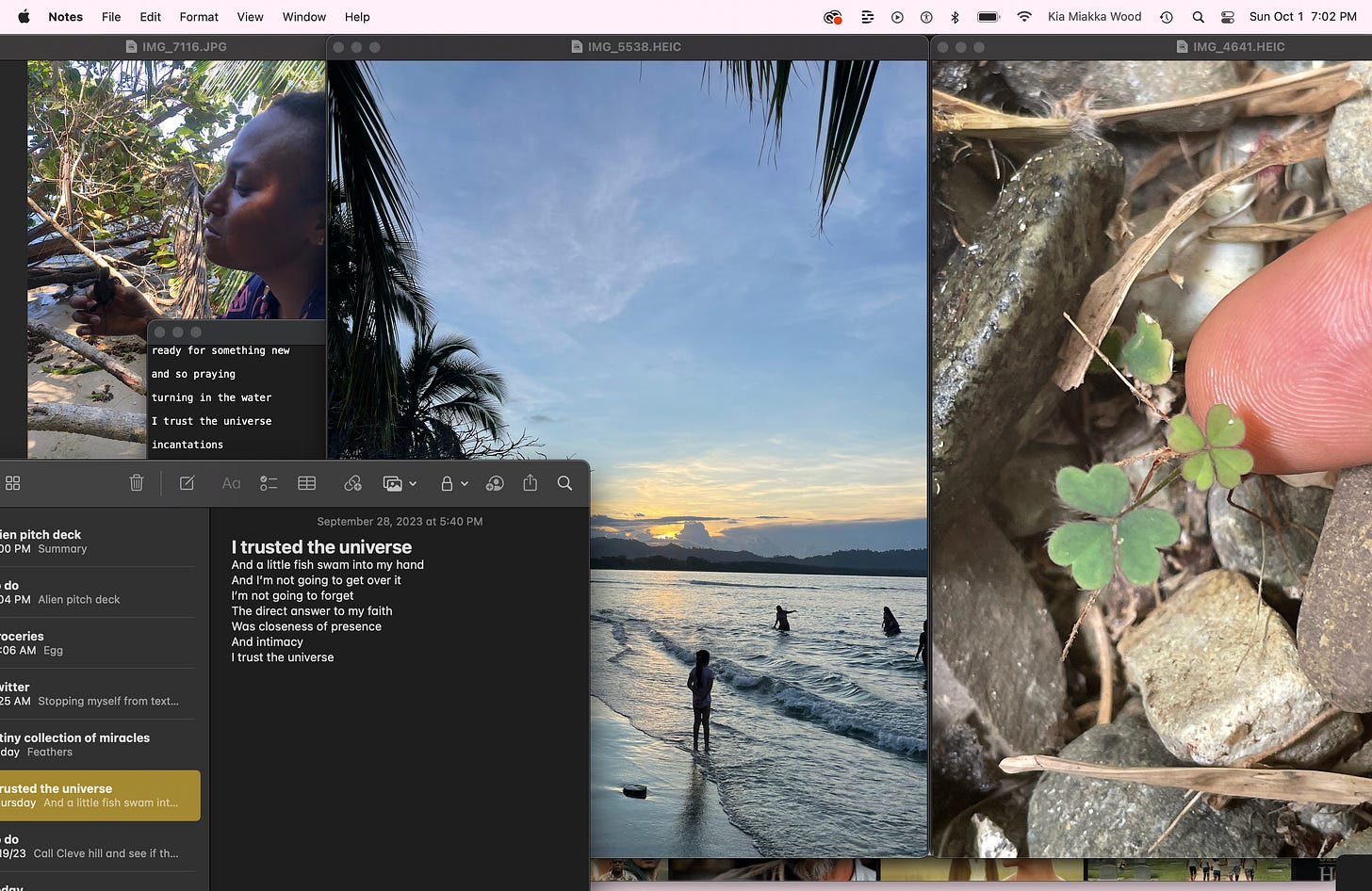Delete the note with the trash icon
This screenshot has width=1372, height=891.
tap(137, 483)
